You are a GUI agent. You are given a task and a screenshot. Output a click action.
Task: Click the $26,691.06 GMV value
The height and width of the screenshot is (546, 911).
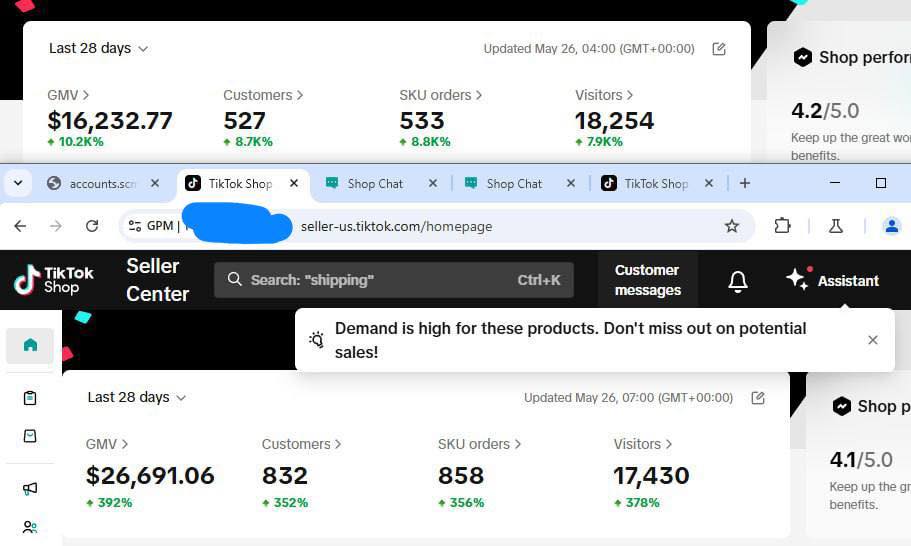coord(150,476)
